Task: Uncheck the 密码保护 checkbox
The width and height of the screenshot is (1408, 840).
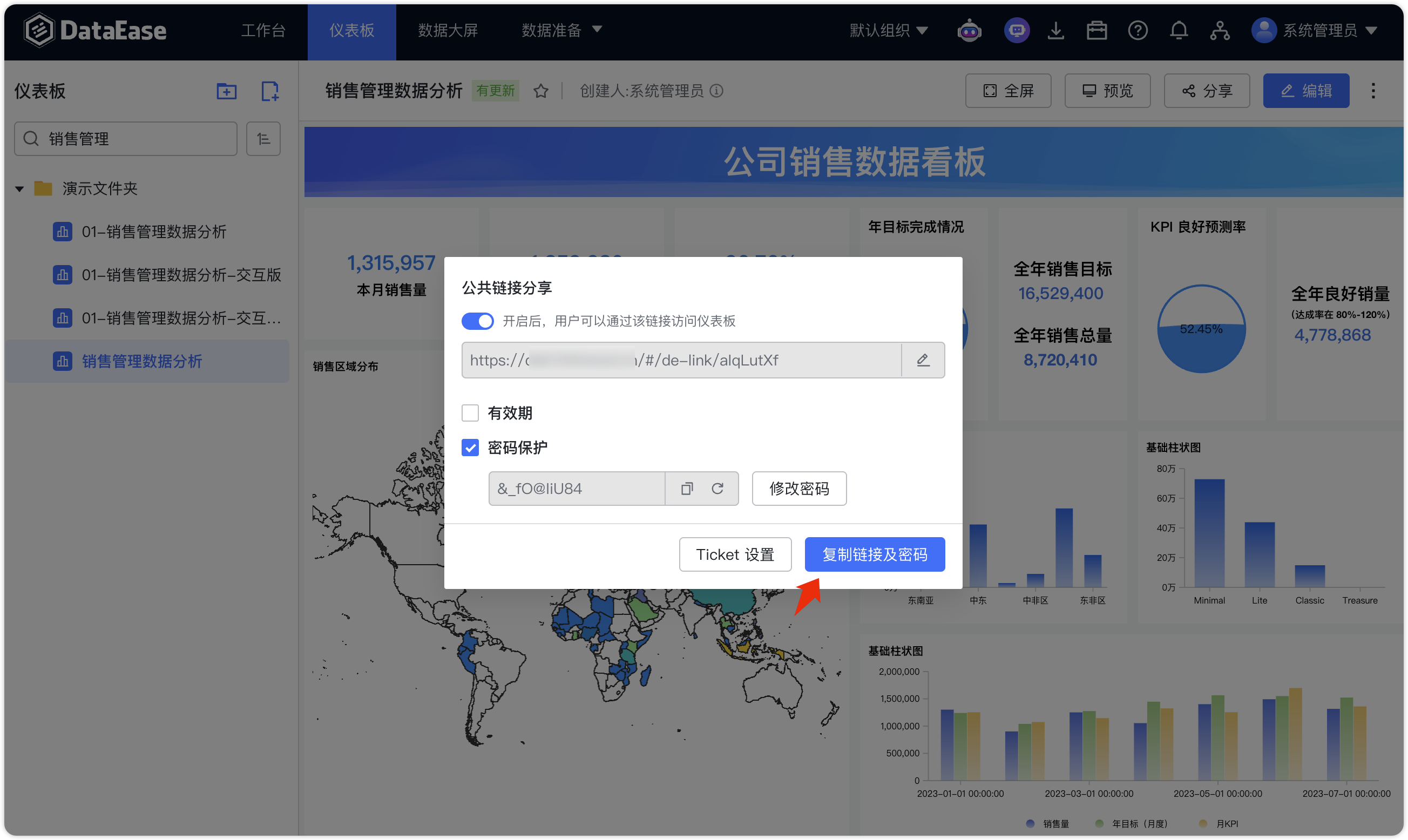Action: point(470,448)
